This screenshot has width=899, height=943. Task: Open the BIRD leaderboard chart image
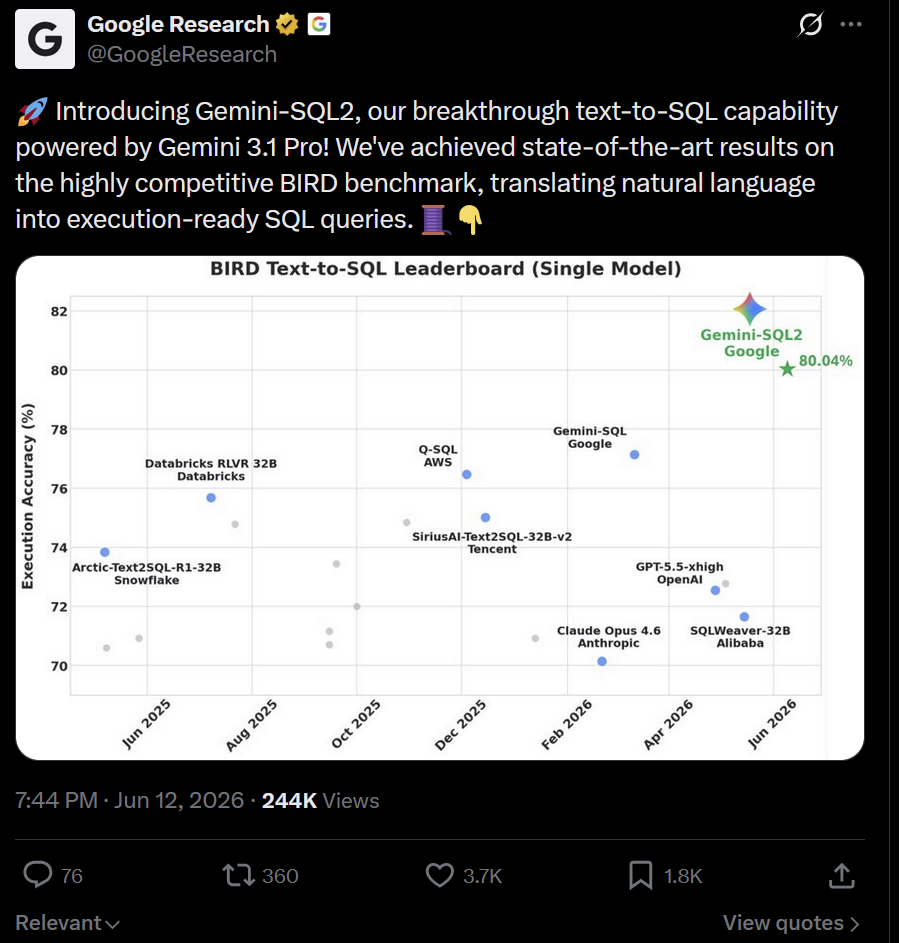coord(440,508)
